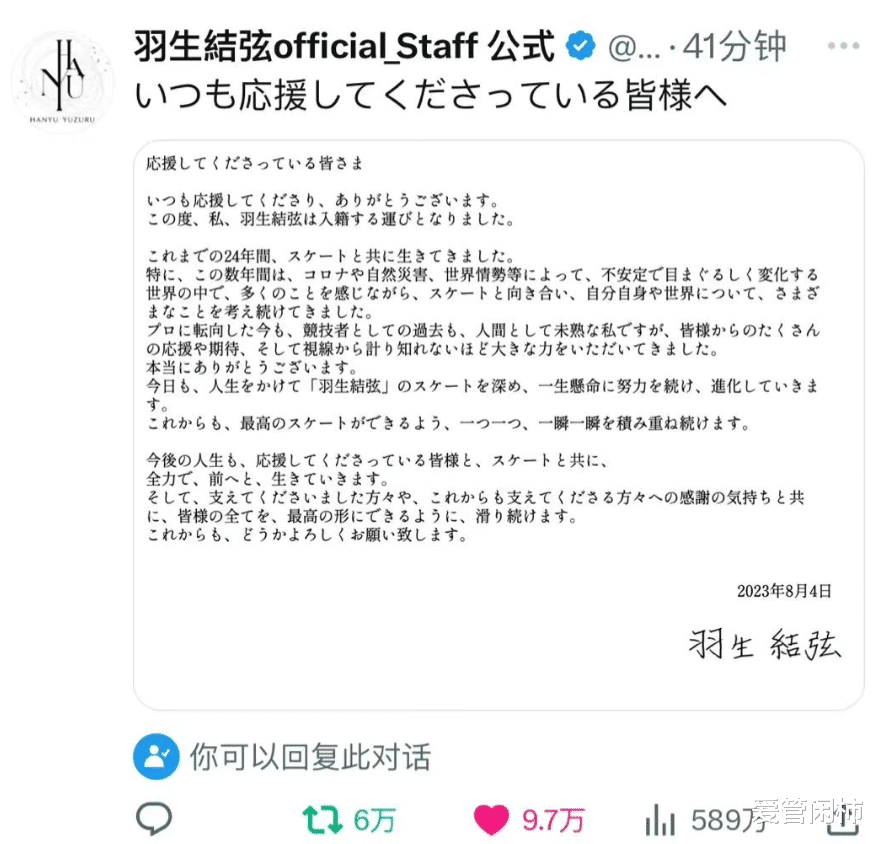878x844 pixels.
Task: Click the blue reply-permission person icon
Action: point(156,757)
